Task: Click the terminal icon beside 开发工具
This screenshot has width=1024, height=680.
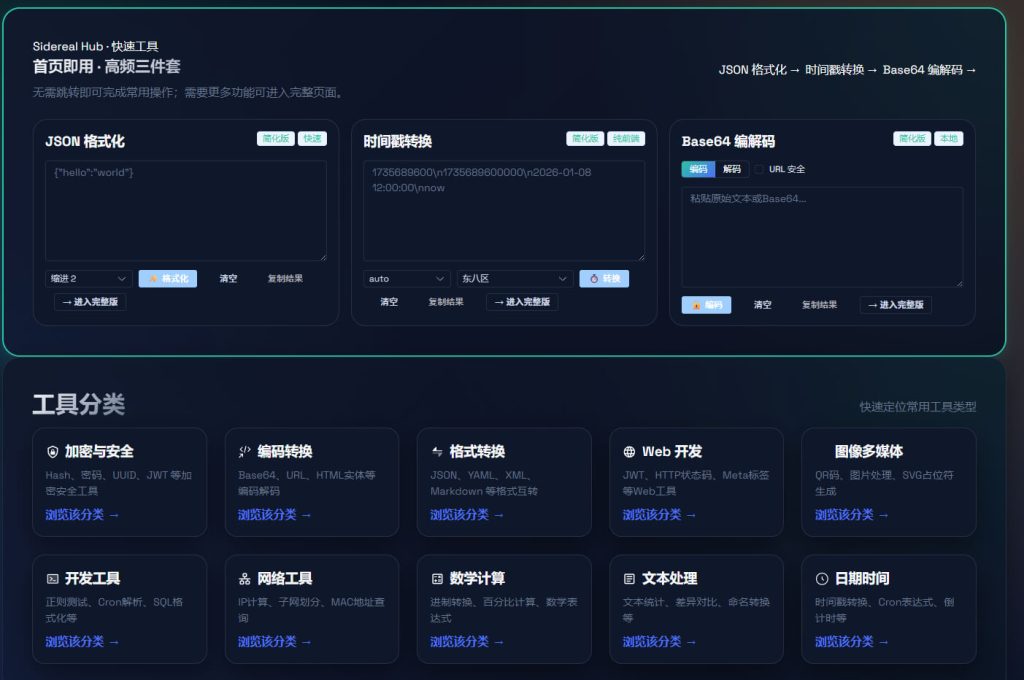Action: click(x=52, y=579)
